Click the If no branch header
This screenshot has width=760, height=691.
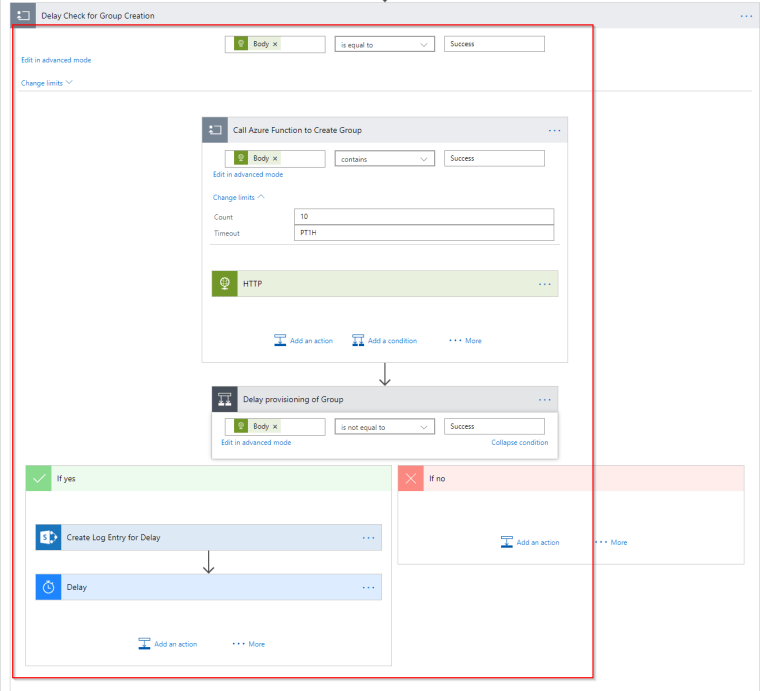(x=571, y=479)
